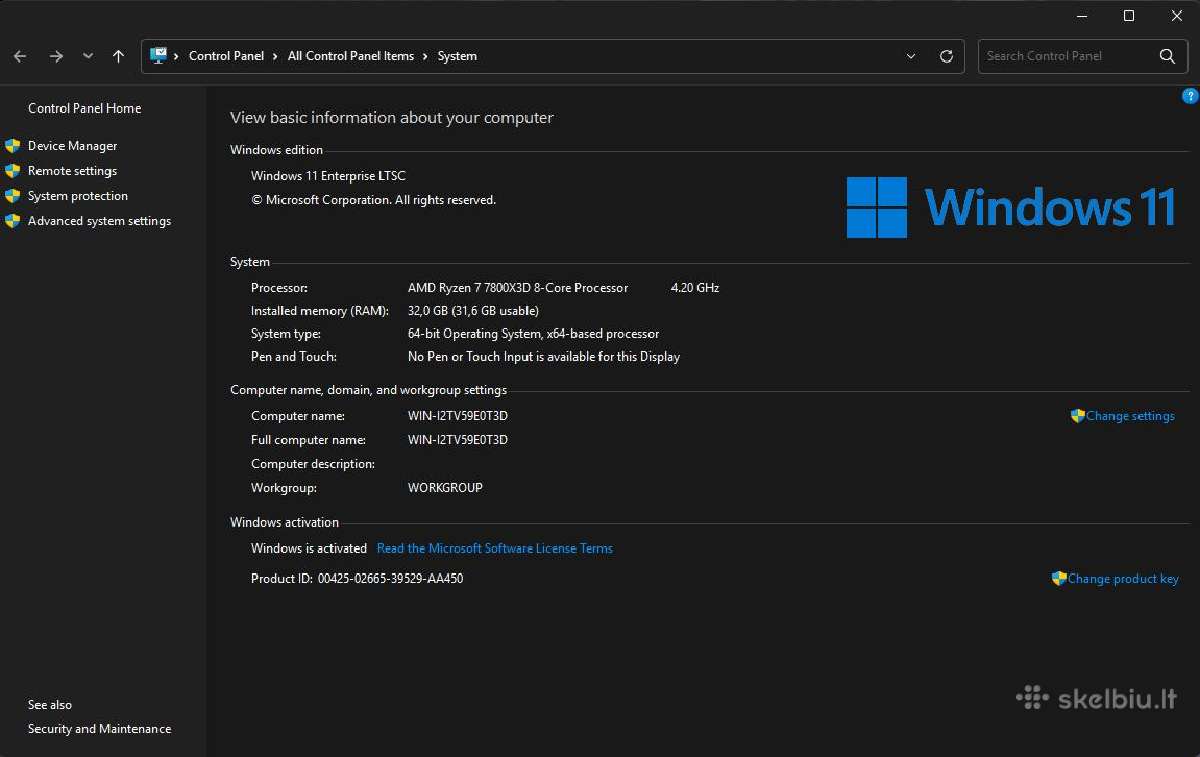This screenshot has width=1200, height=757.
Task: Navigate to All Control Panel Items breadcrumb
Action: (x=351, y=56)
